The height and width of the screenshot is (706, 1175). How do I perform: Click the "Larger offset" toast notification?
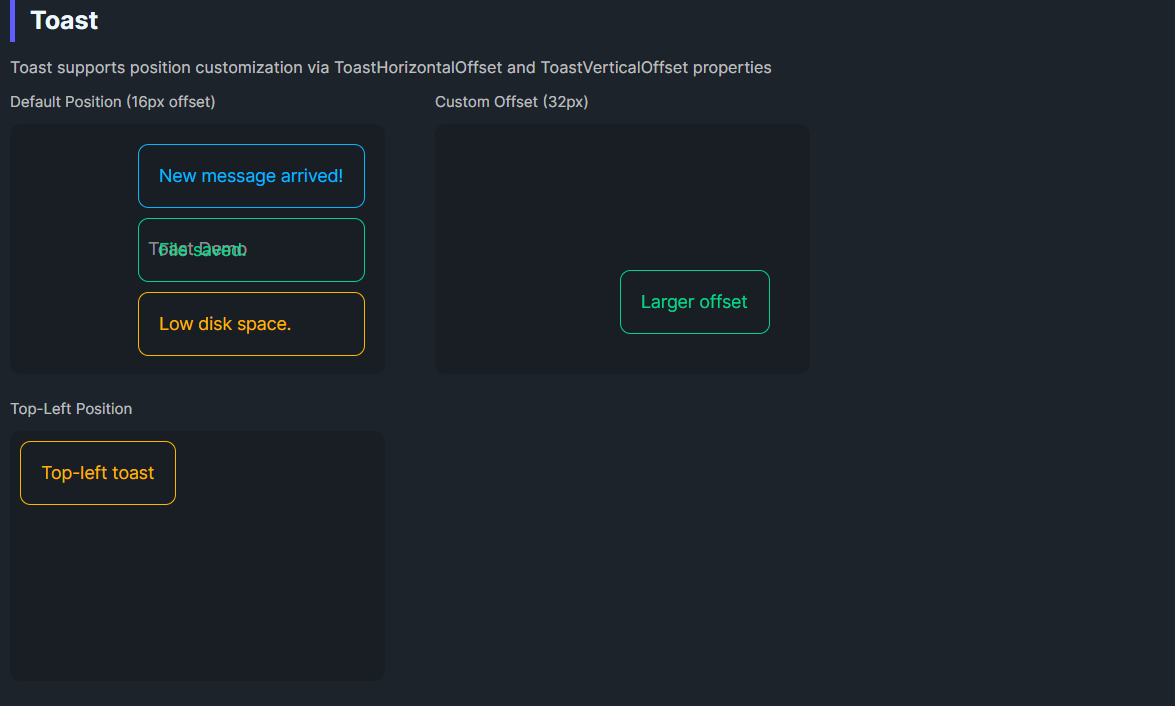(694, 302)
